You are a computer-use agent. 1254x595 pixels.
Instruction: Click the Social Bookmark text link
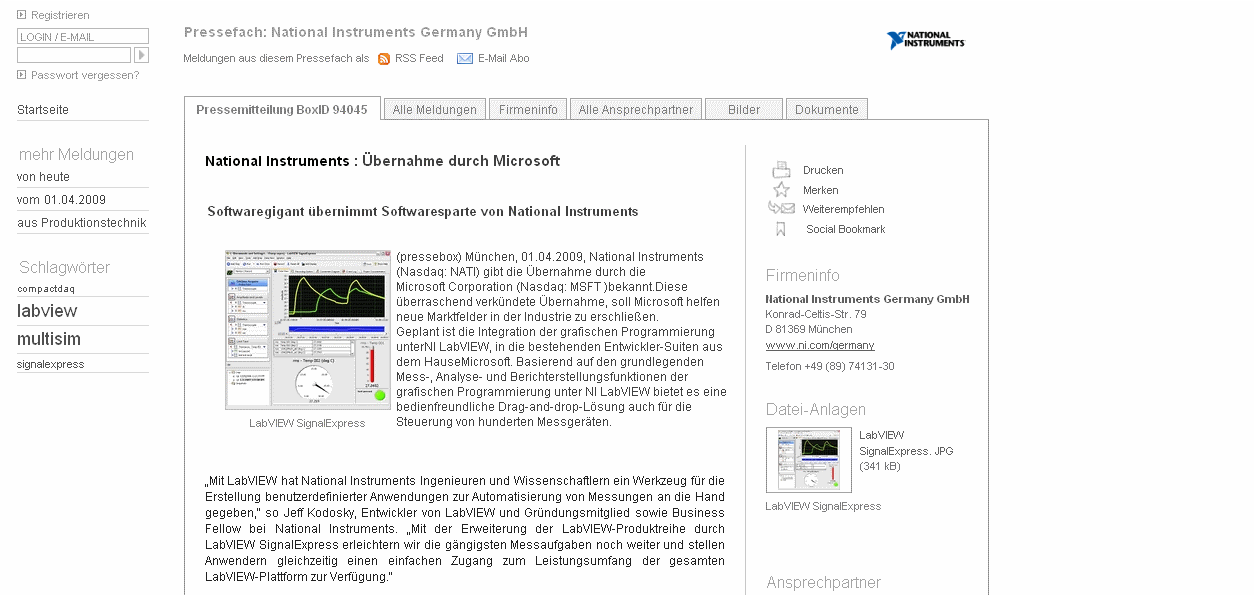(846, 229)
